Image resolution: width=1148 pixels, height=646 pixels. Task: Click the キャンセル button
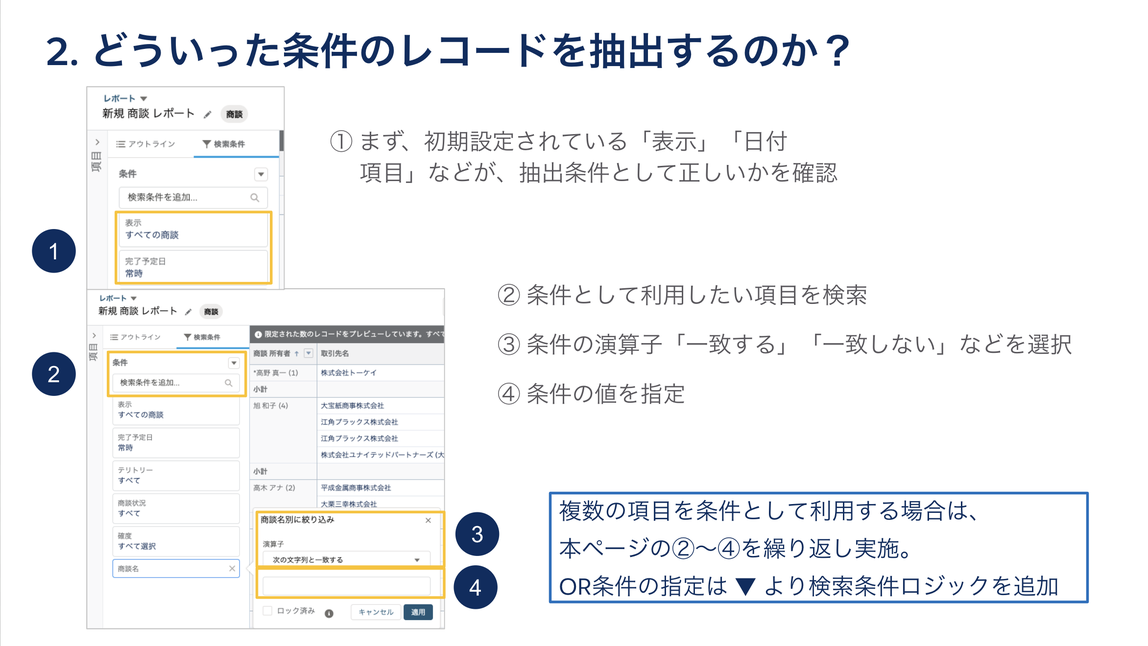376,612
